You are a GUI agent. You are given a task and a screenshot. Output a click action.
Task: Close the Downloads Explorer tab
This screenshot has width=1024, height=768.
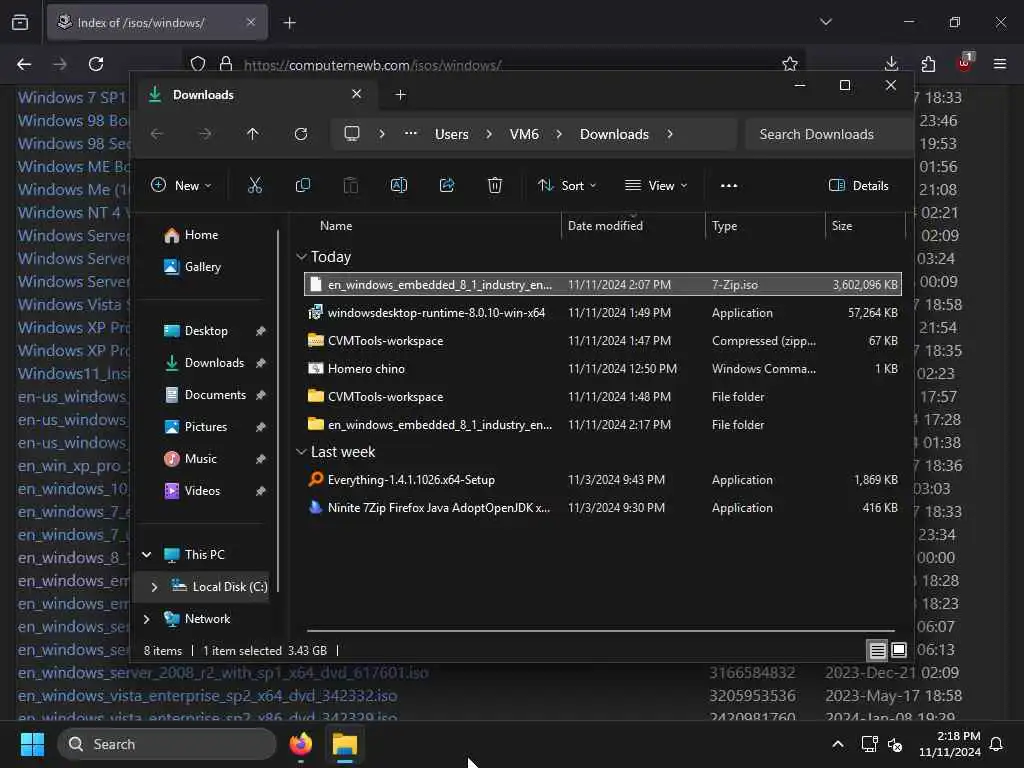tap(357, 94)
